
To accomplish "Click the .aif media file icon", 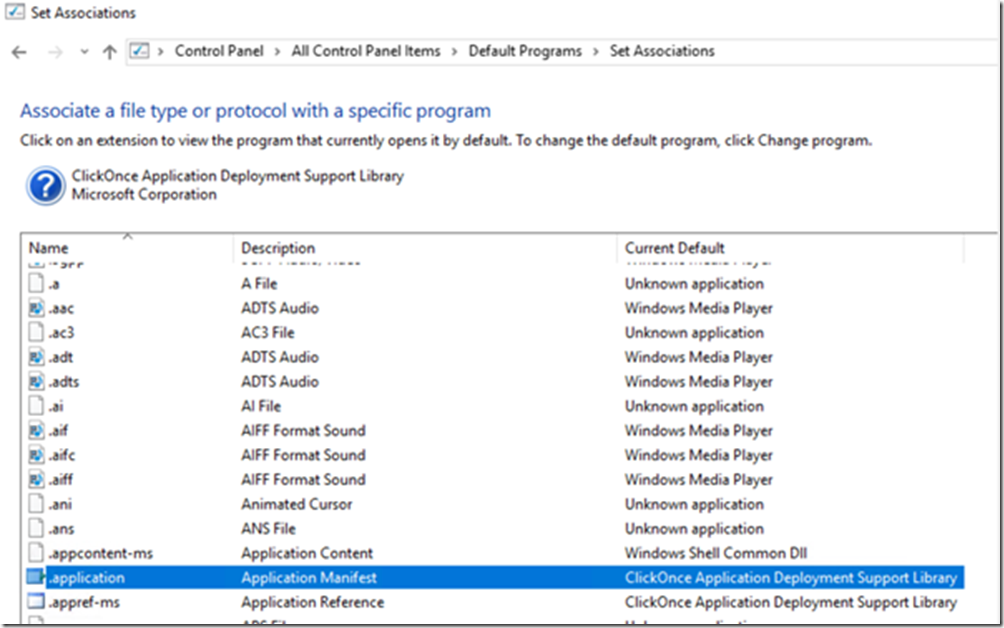I will [x=36, y=431].
